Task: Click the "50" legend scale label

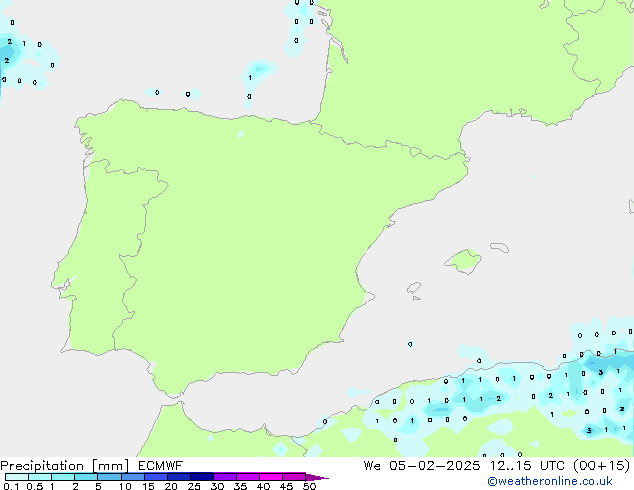Action: [309, 486]
